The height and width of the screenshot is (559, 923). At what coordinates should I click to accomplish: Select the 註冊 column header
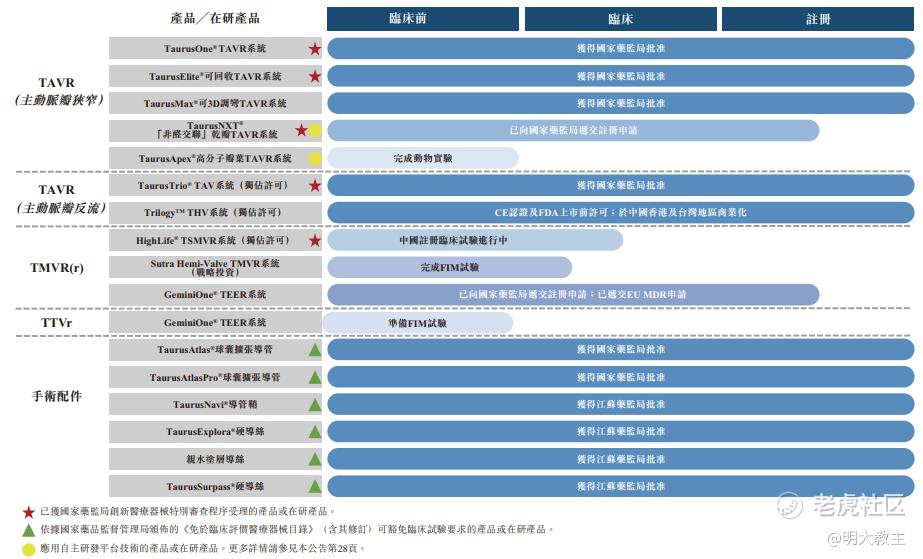(x=818, y=19)
